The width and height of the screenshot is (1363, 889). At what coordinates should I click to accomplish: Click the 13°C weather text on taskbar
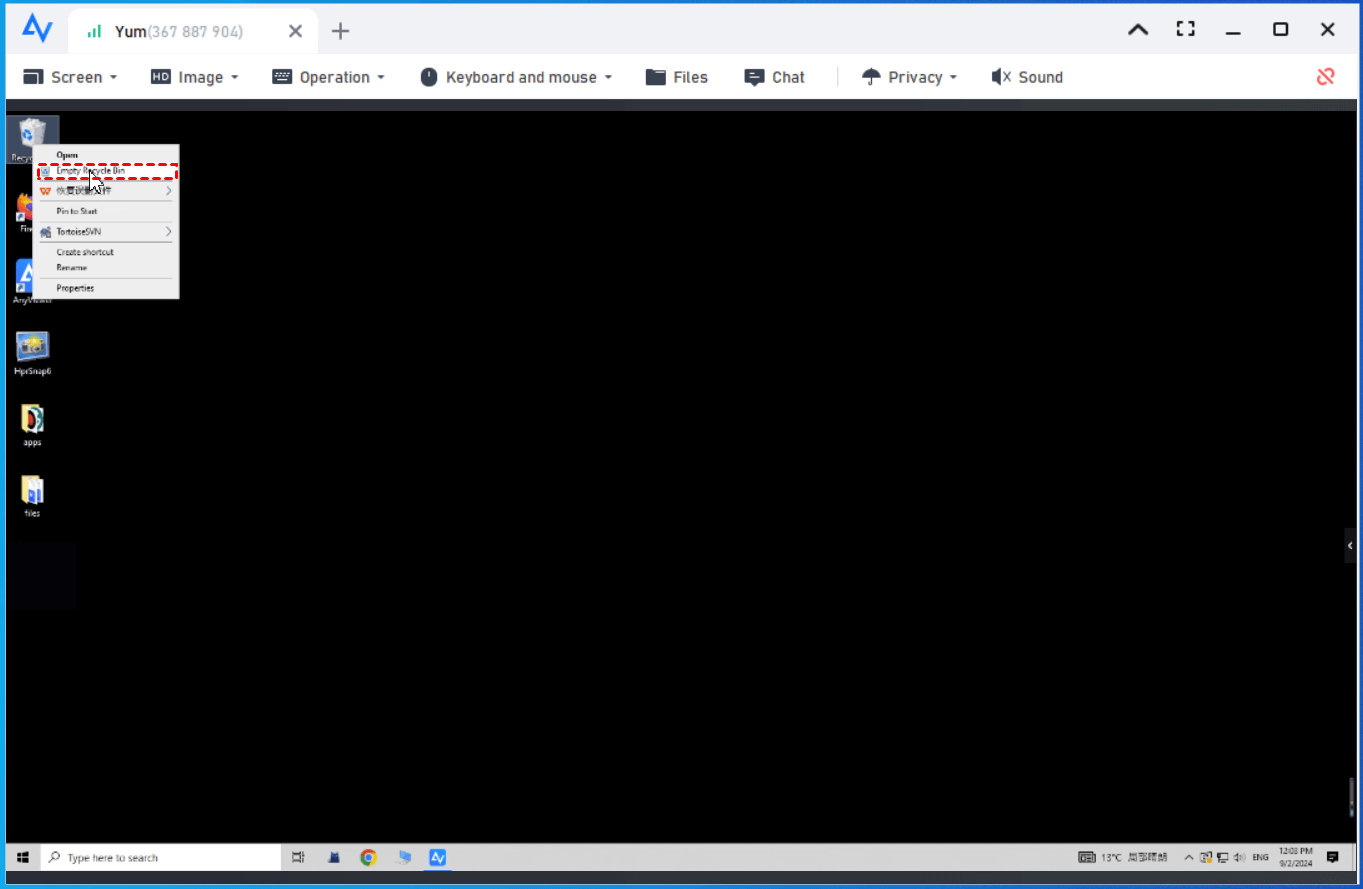pos(1111,857)
